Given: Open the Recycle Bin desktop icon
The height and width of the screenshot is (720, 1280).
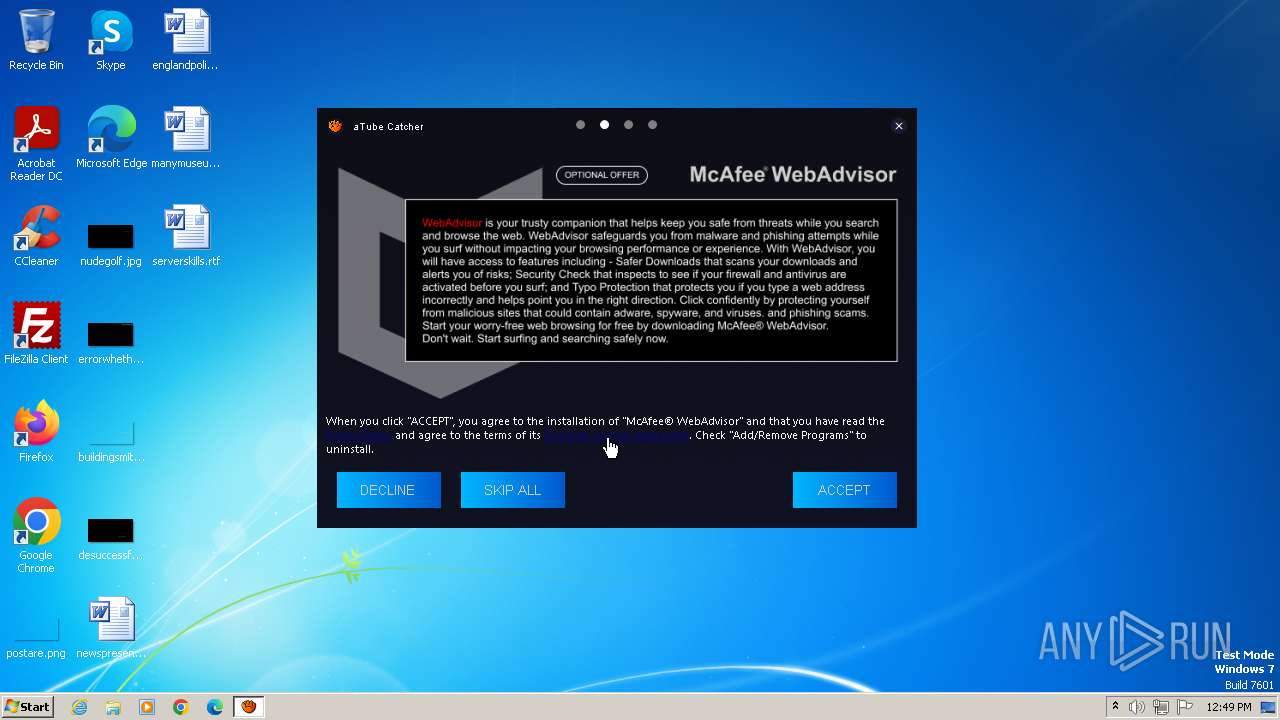Looking at the screenshot, I should pyautogui.click(x=36, y=40).
